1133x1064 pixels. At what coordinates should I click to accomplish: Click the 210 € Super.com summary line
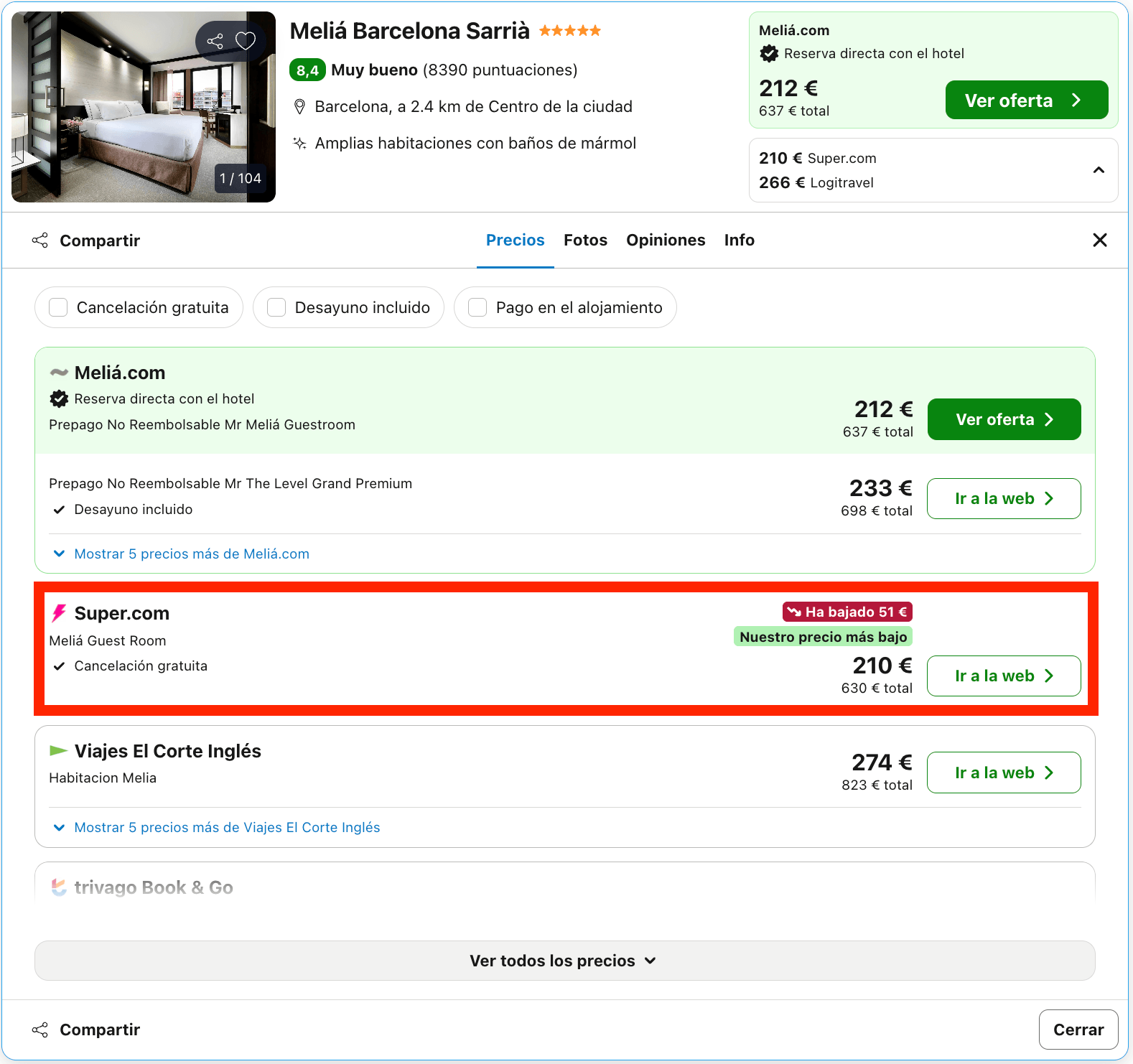818,158
